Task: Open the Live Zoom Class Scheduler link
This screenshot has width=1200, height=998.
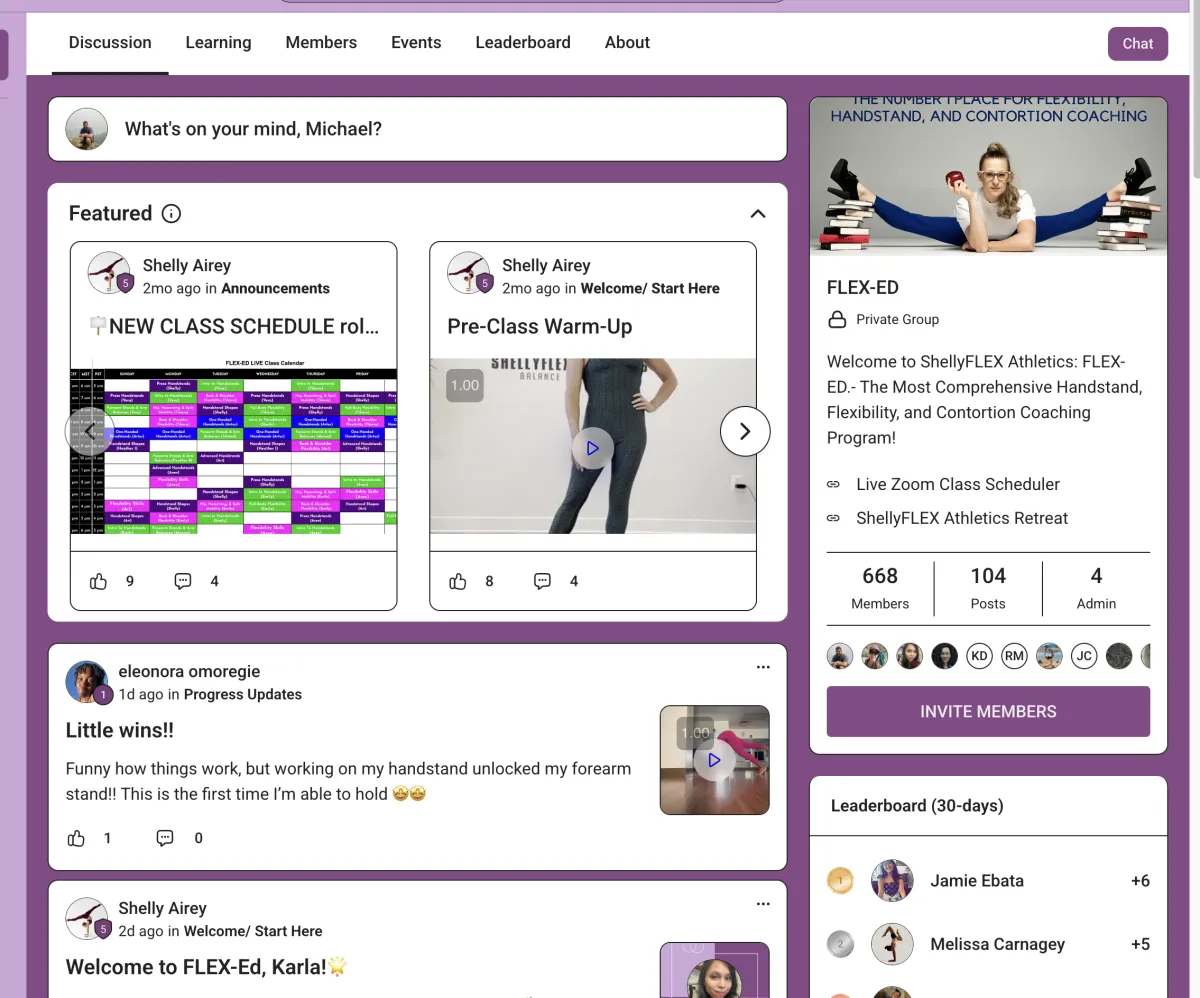Action: (957, 484)
